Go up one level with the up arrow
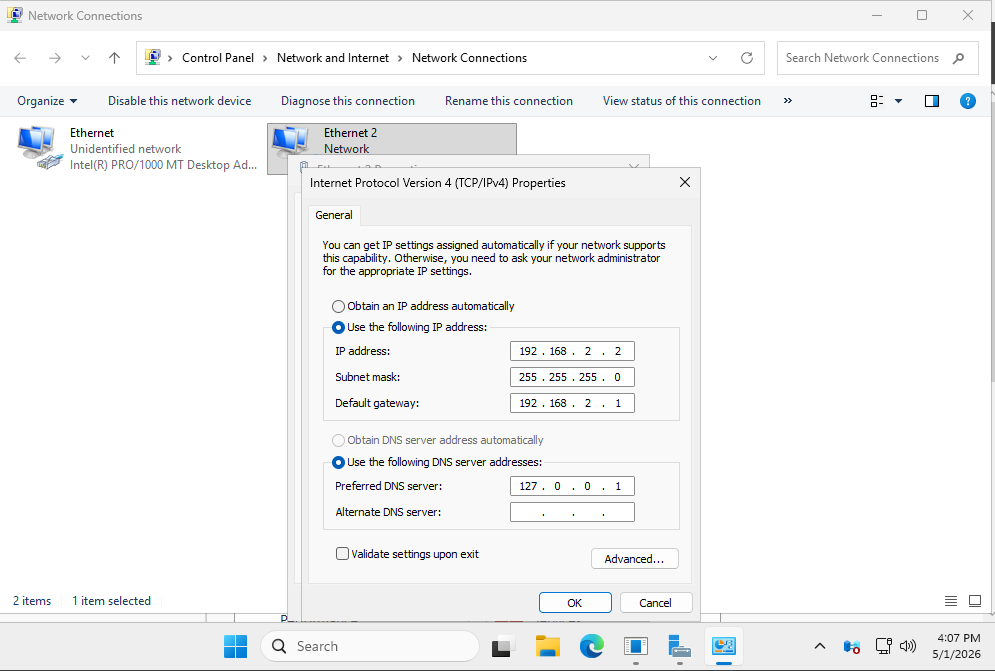The width and height of the screenshot is (995, 671). [114, 58]
